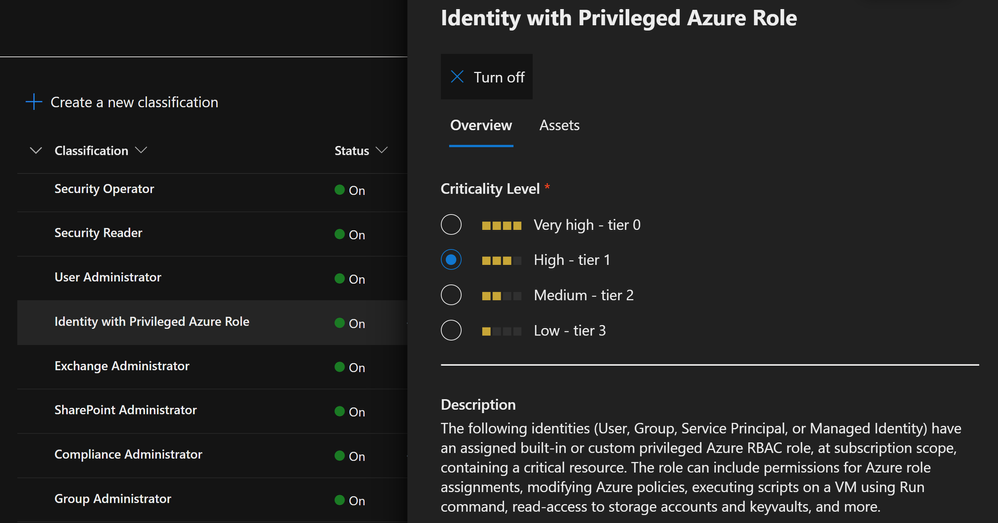Collapse the classification list chevron

36,151
